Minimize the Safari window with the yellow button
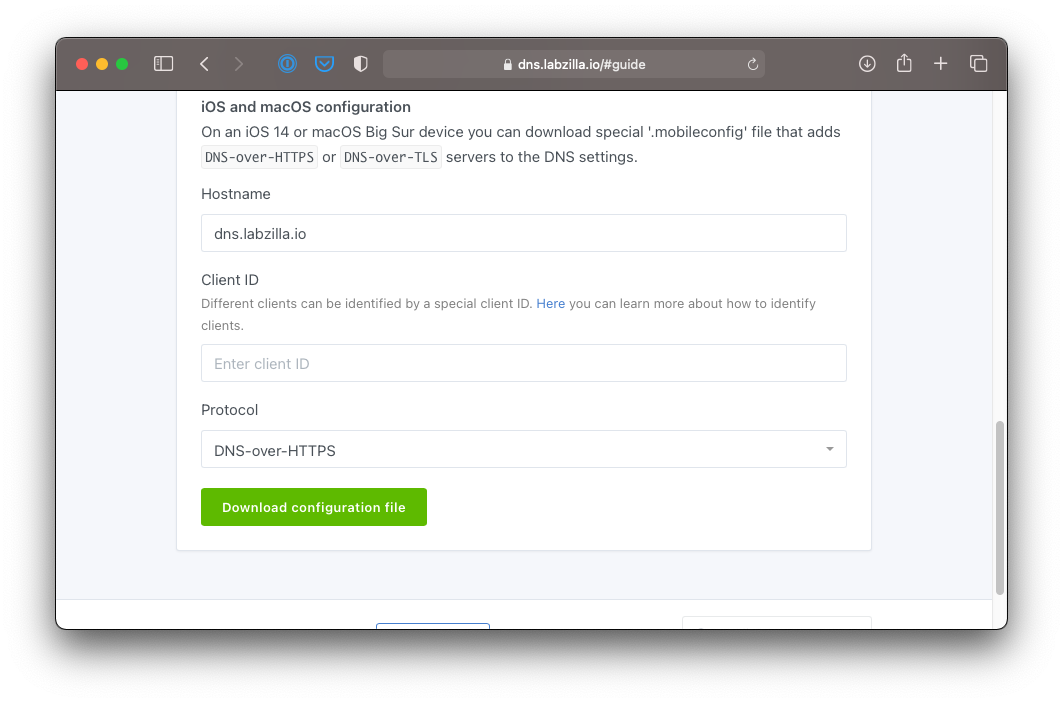Screen dimensions: 1063x703 pos(102,64)
